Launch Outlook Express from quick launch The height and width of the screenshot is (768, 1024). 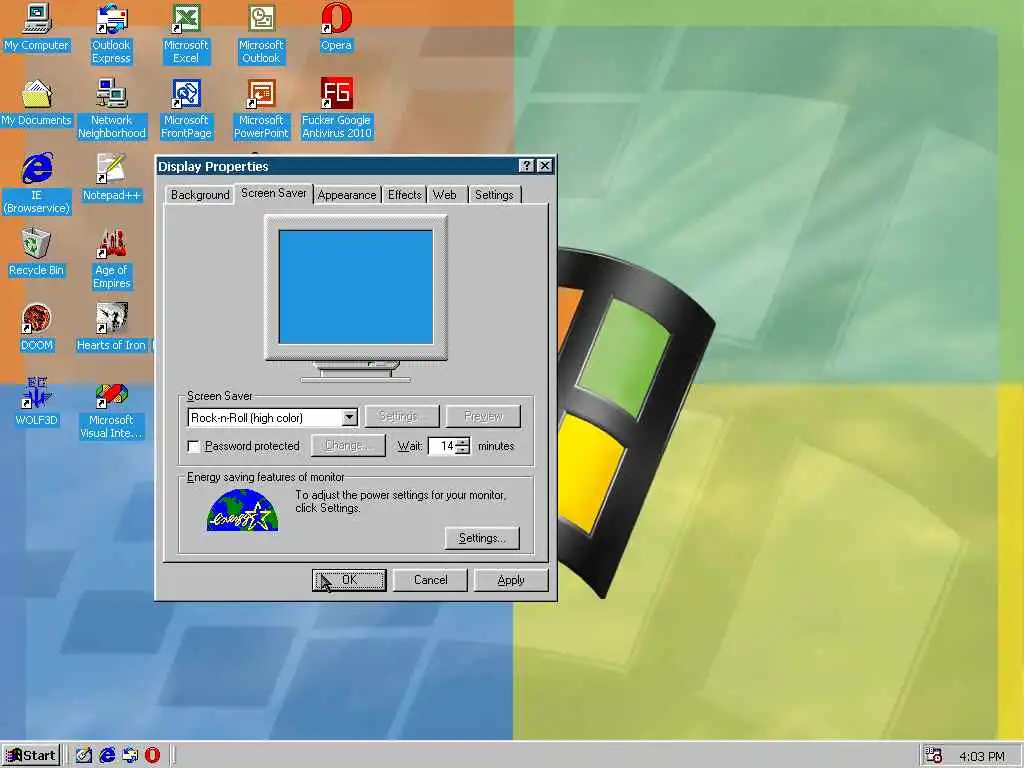pos(130,755)
